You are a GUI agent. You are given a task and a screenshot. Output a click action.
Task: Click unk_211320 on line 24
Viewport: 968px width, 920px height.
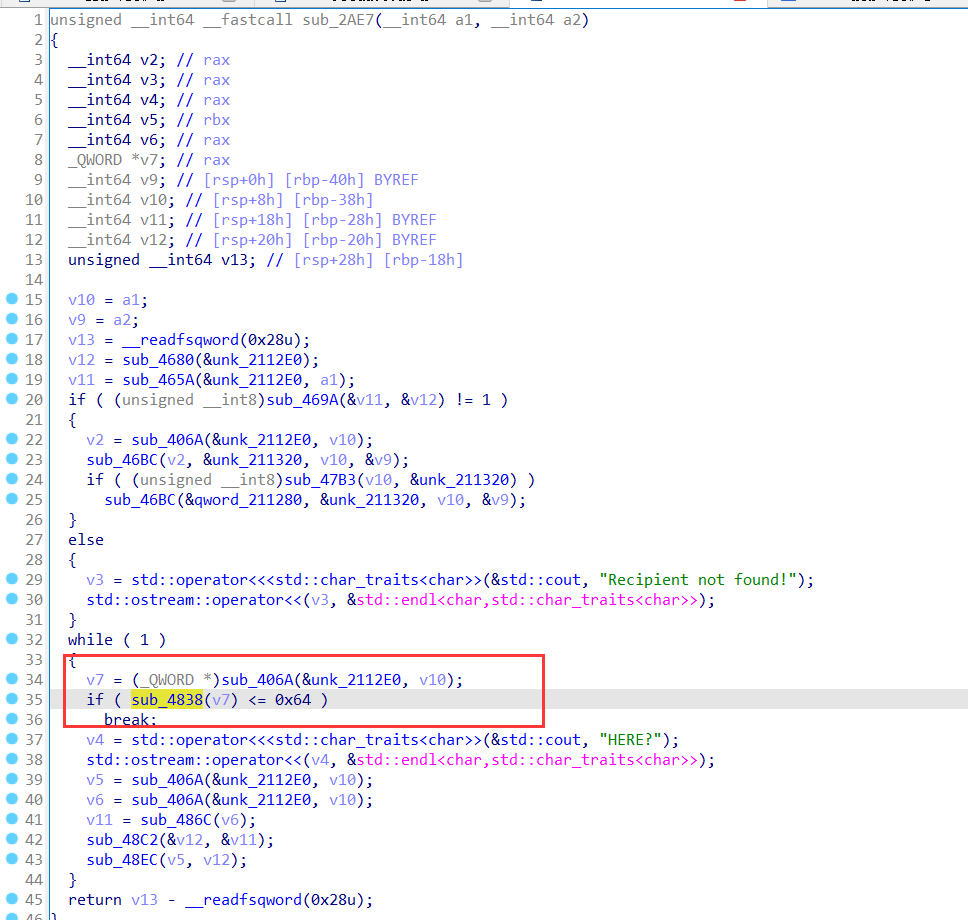coord(464,480)
